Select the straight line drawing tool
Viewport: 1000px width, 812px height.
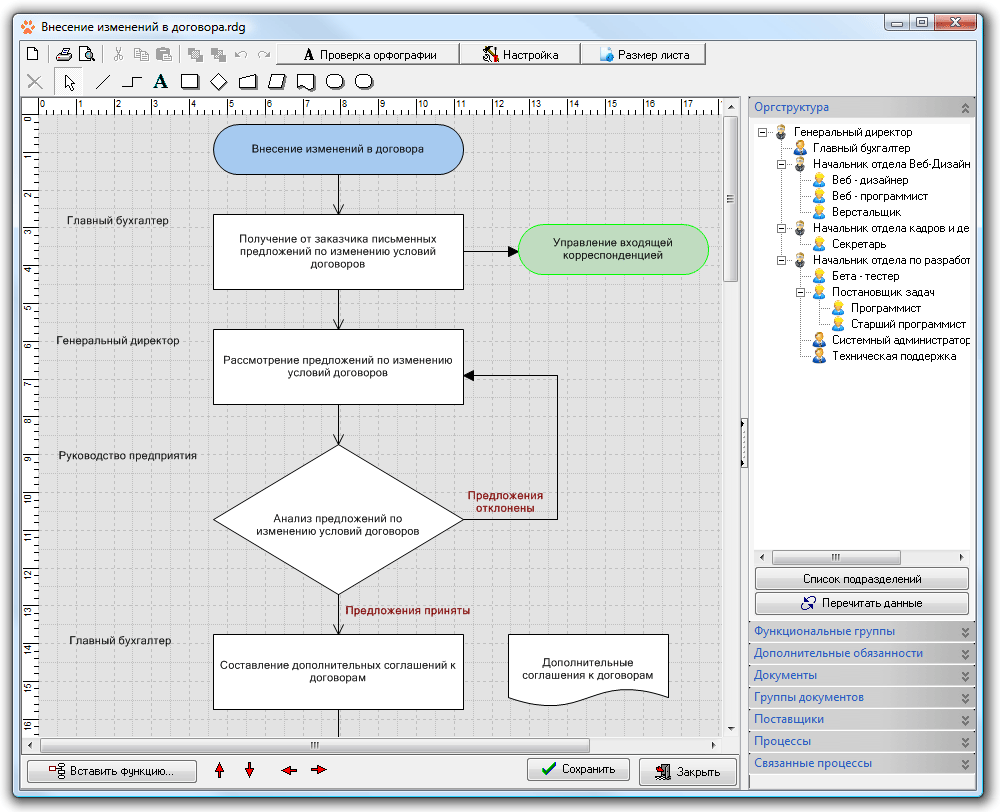(102, 82)
